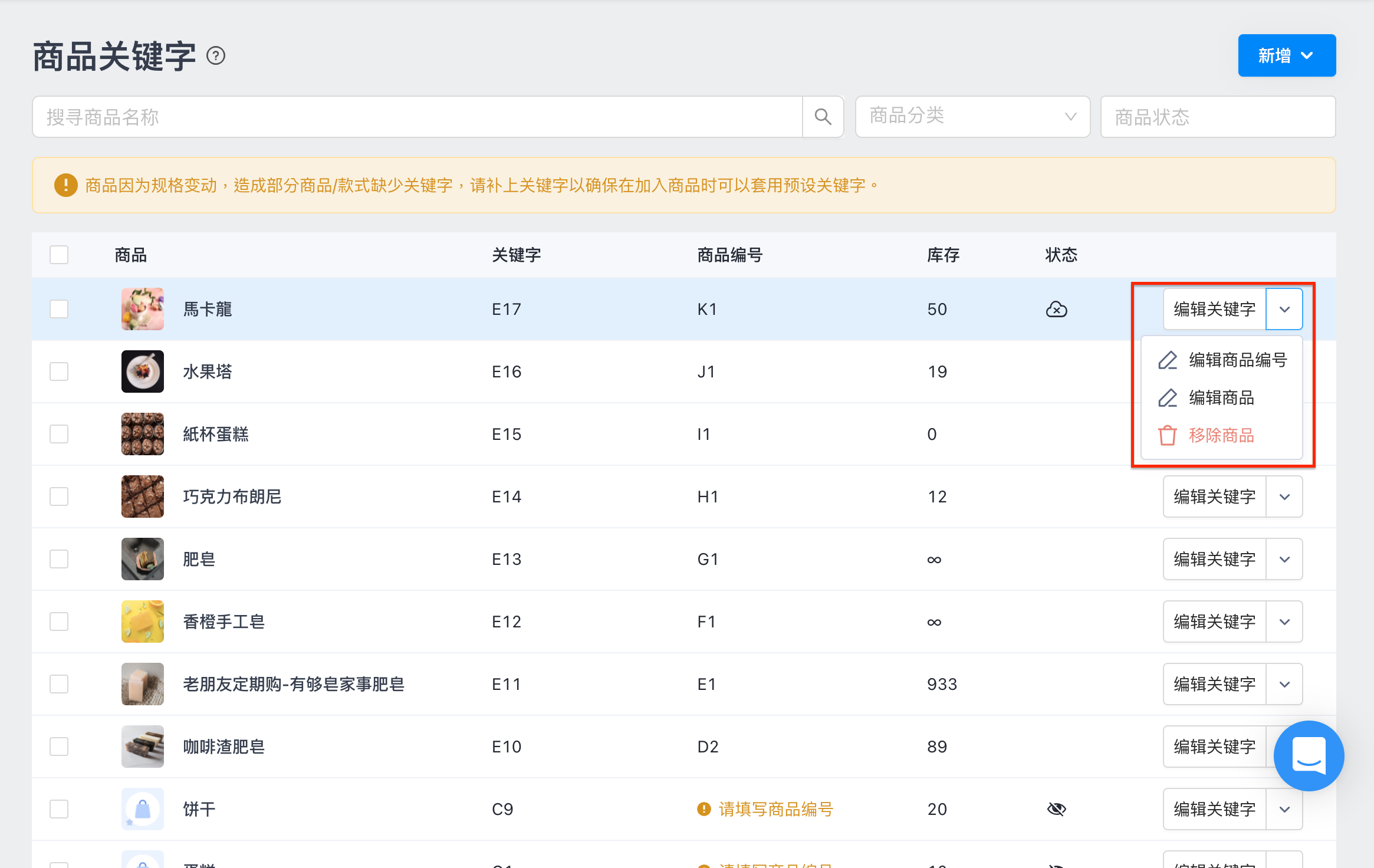Open the 水果塔 product thumbnail

coord(143,371)
